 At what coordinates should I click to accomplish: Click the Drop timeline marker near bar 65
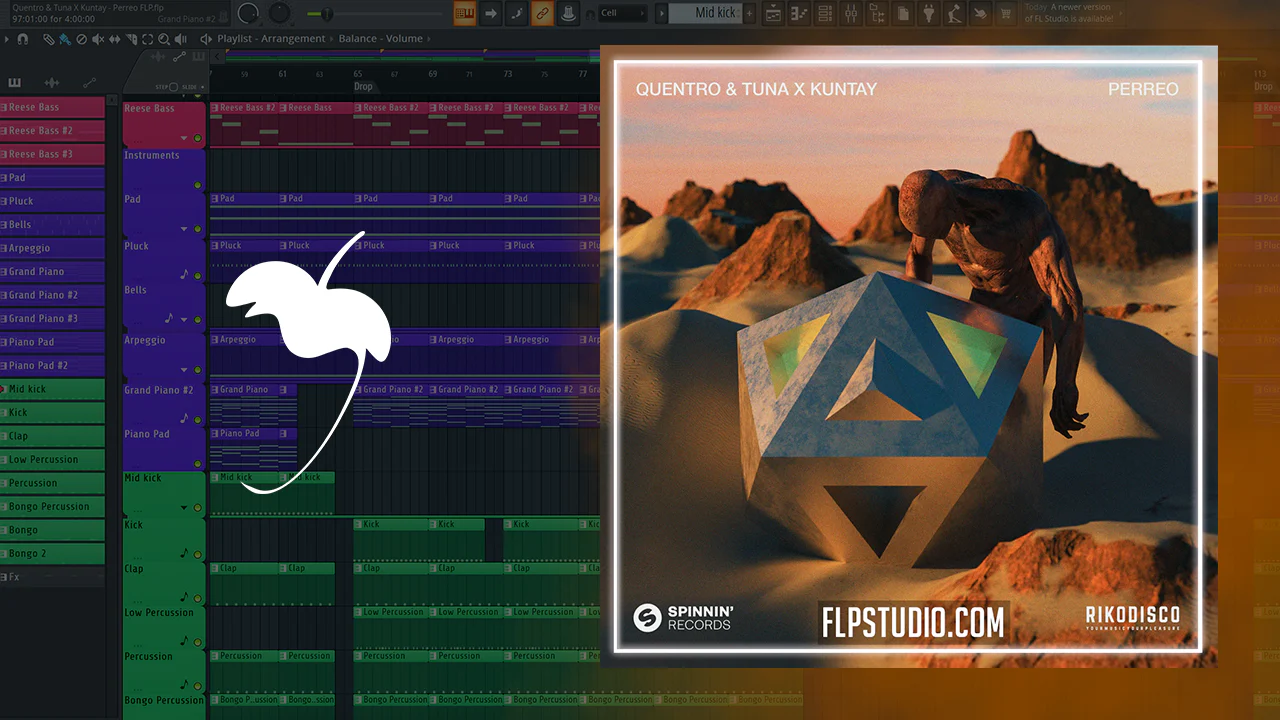click(363, 87)
